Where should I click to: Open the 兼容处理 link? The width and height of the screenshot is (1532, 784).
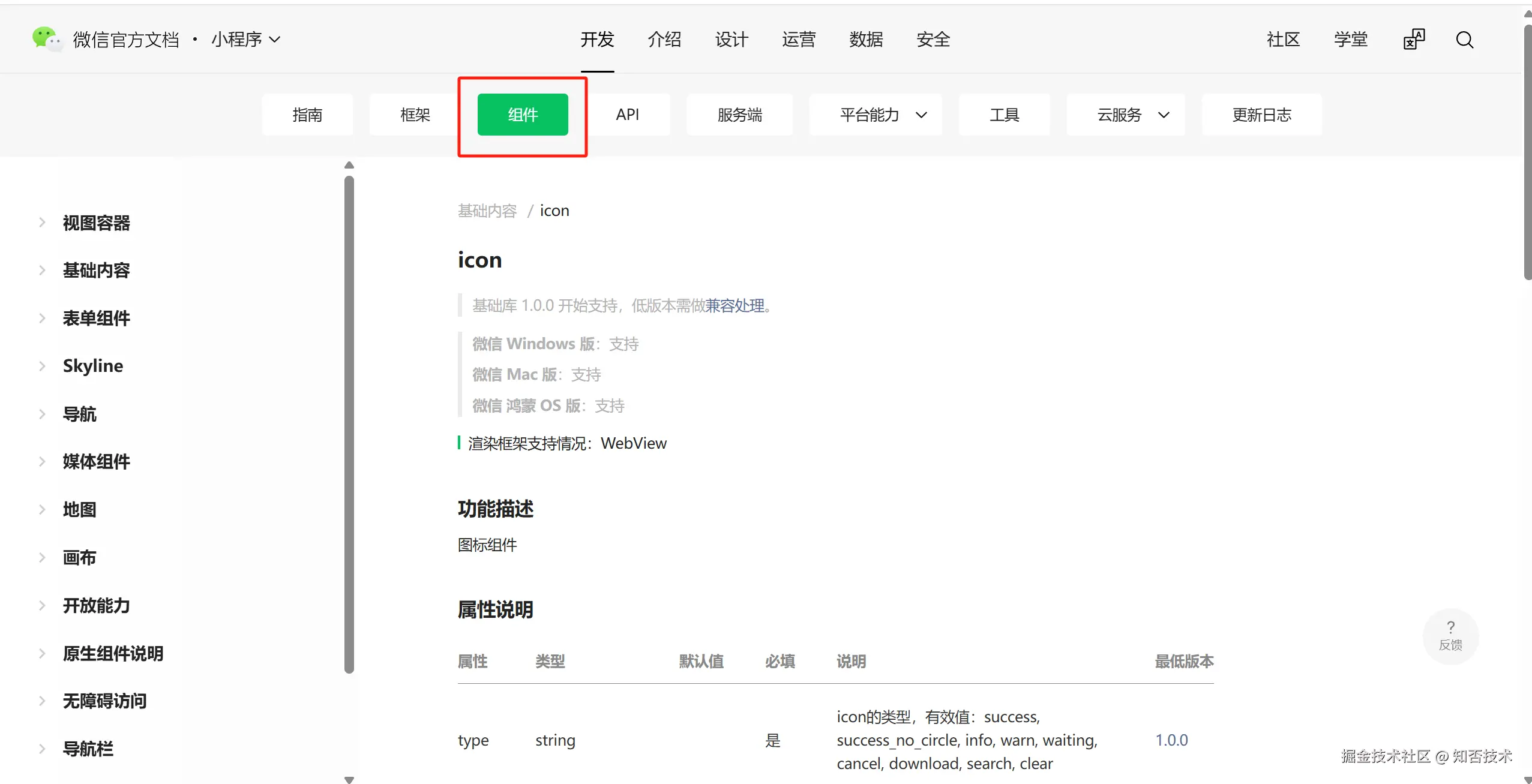[734, 306]
